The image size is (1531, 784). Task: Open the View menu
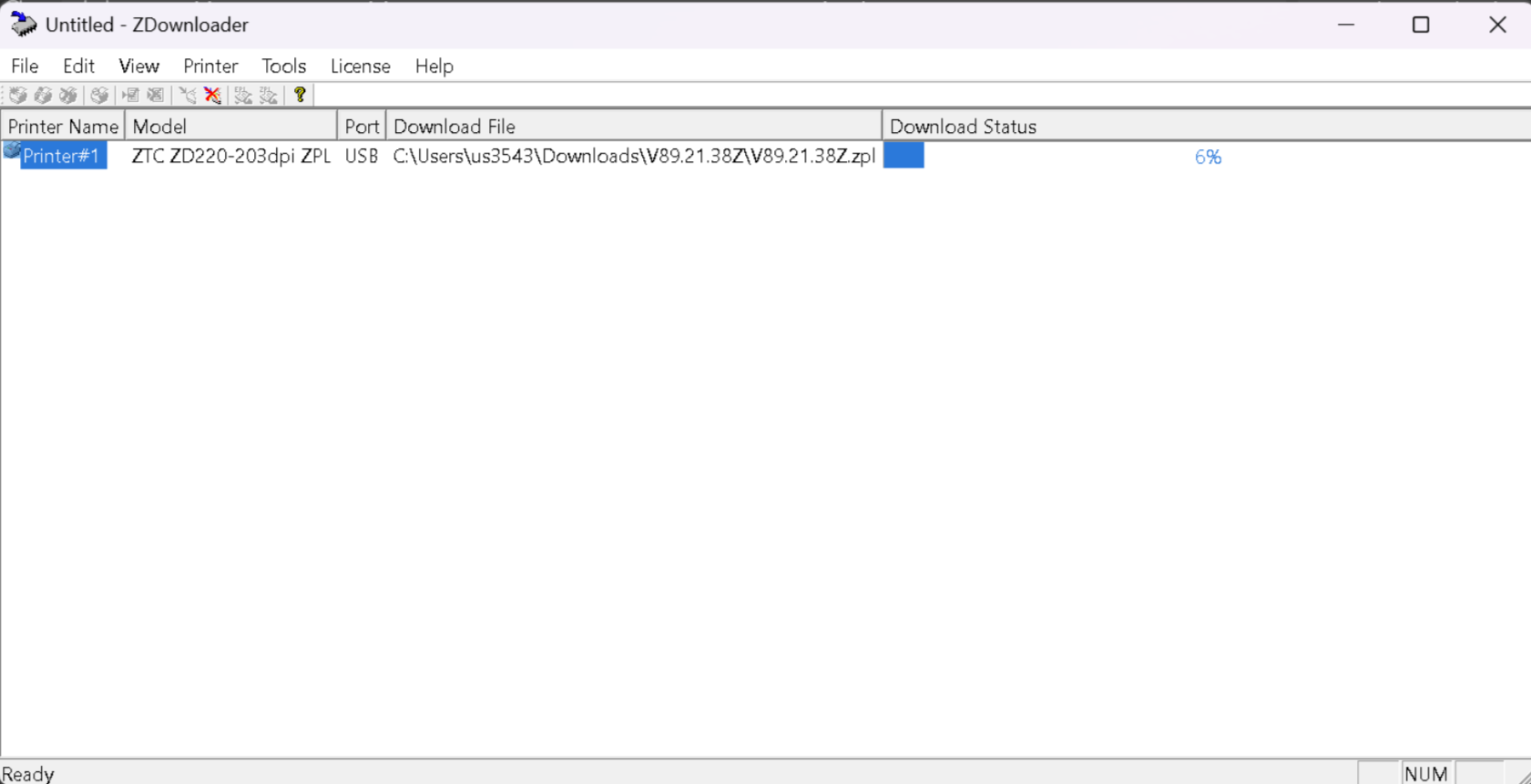click(138, 66)
